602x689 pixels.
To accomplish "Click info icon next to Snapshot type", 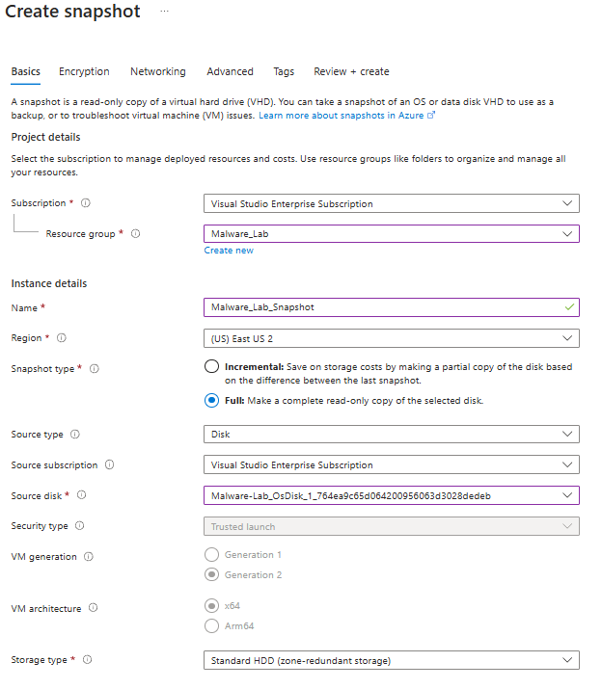I will [x=94, y=369].
